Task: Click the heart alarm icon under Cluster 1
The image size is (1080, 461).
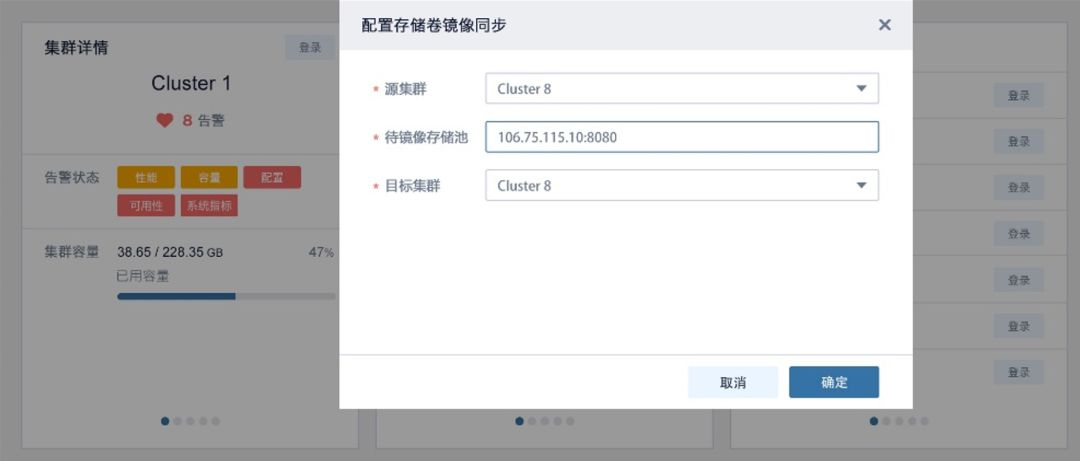Action: [165, 121]
